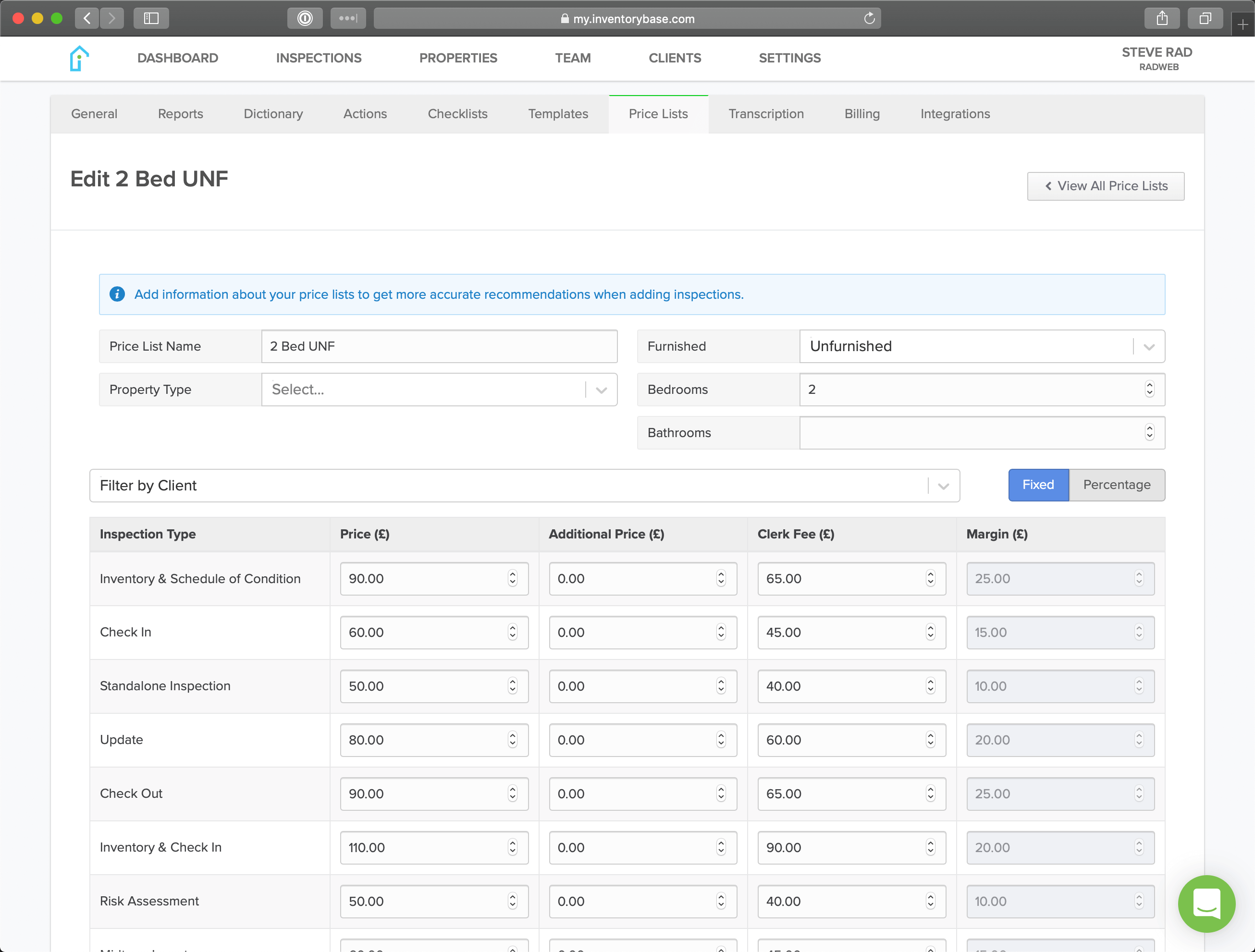Edit Inventory & Schedule of Condition price
This screenshot has width=1255, height=952.
(x=434, y=578)
